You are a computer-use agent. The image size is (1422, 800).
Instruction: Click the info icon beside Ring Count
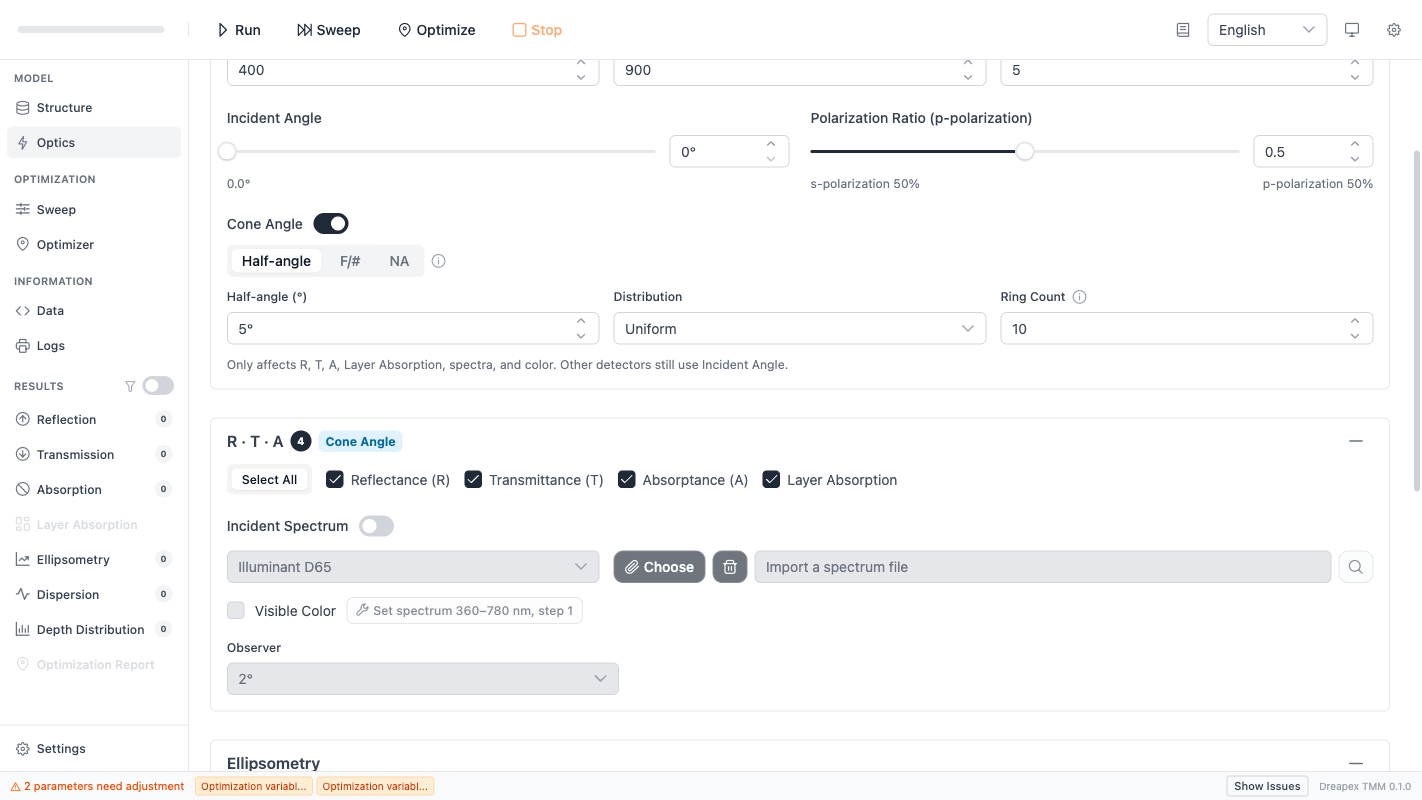coord(1079,297)
